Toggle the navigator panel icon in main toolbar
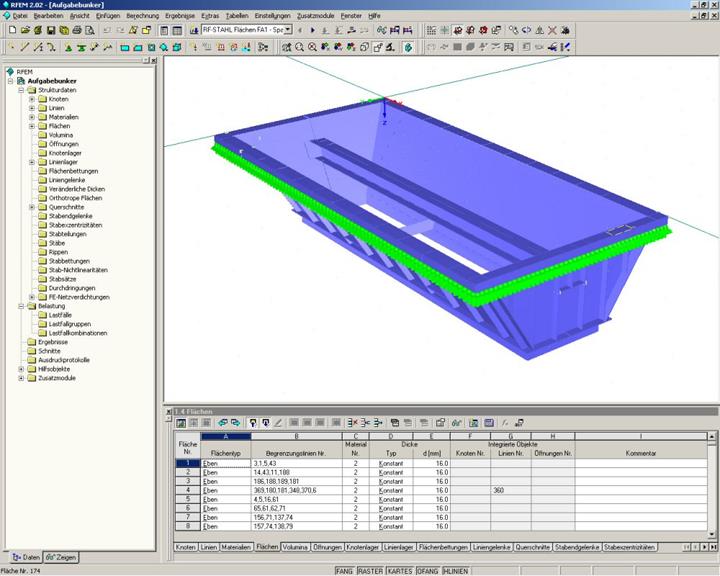Viewport: 720px width, 576px height. (x=164, y=30)
